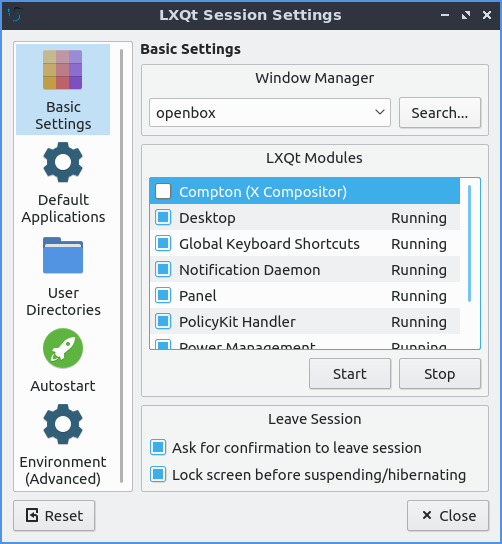Select the Autostart rocket icon
The image size is (502, 544).
tap(63, 348)
